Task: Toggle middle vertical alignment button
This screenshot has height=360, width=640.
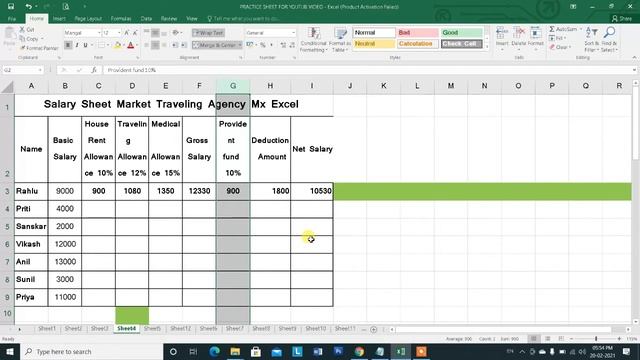Action: [x=155, y=33]
